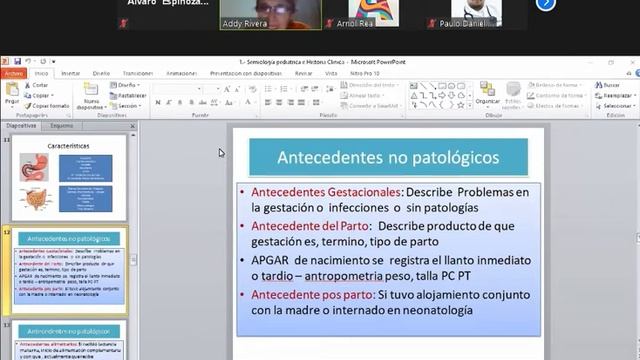The width and height of the screenshot is (640, 360).
Task: Click the Buscar find button
Action: click(x=607, y=85)
